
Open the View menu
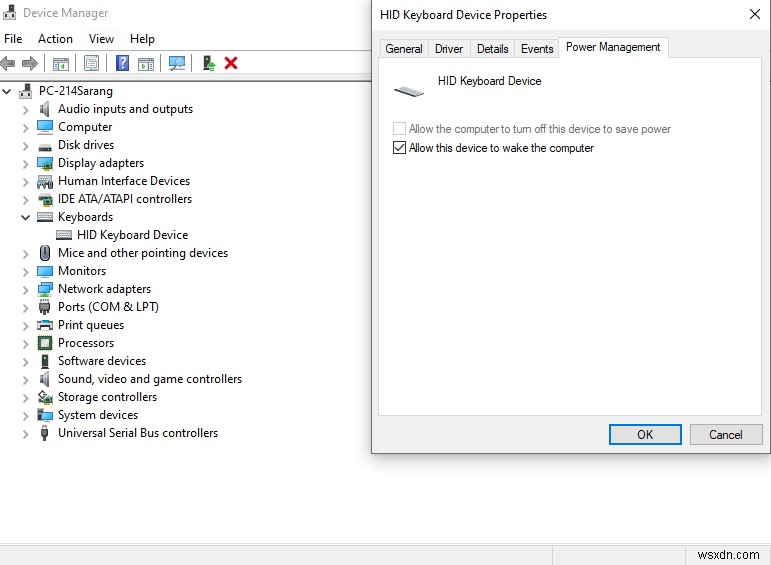pos(101,39)
